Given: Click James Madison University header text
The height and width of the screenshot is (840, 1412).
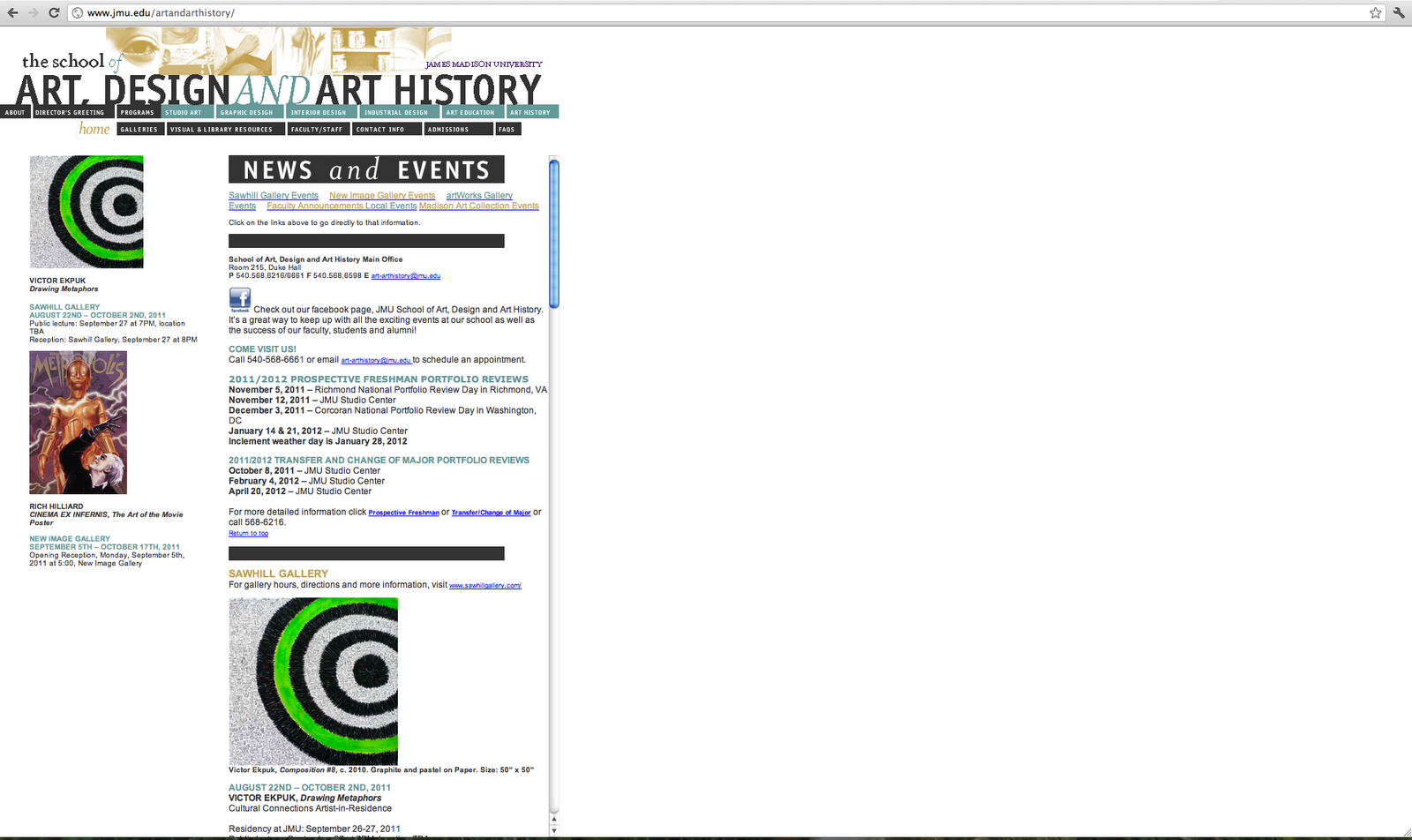Looking at the screenshot, I should 484,64.
